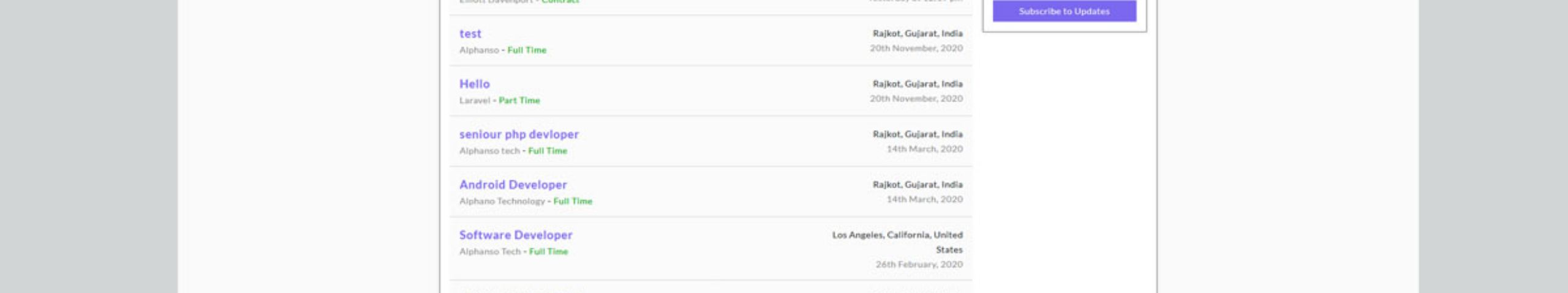Click the Part Time job type label

(519, 100)
